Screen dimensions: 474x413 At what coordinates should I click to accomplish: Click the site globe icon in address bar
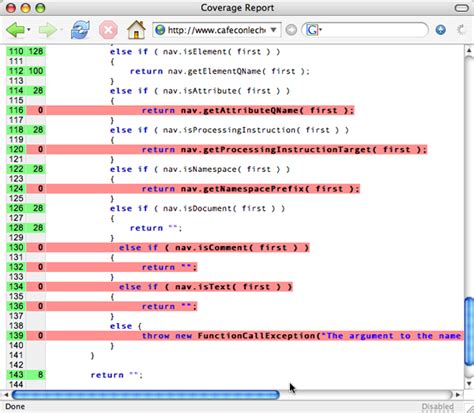tap(160, 30)
